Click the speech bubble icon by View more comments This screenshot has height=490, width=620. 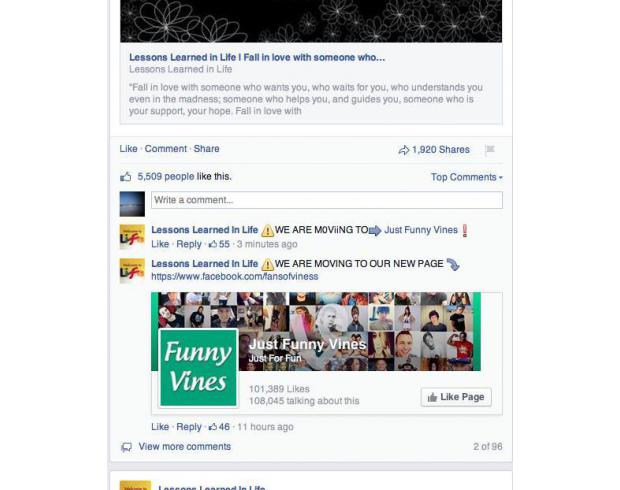pyautogui.click(x=127, y=447)
